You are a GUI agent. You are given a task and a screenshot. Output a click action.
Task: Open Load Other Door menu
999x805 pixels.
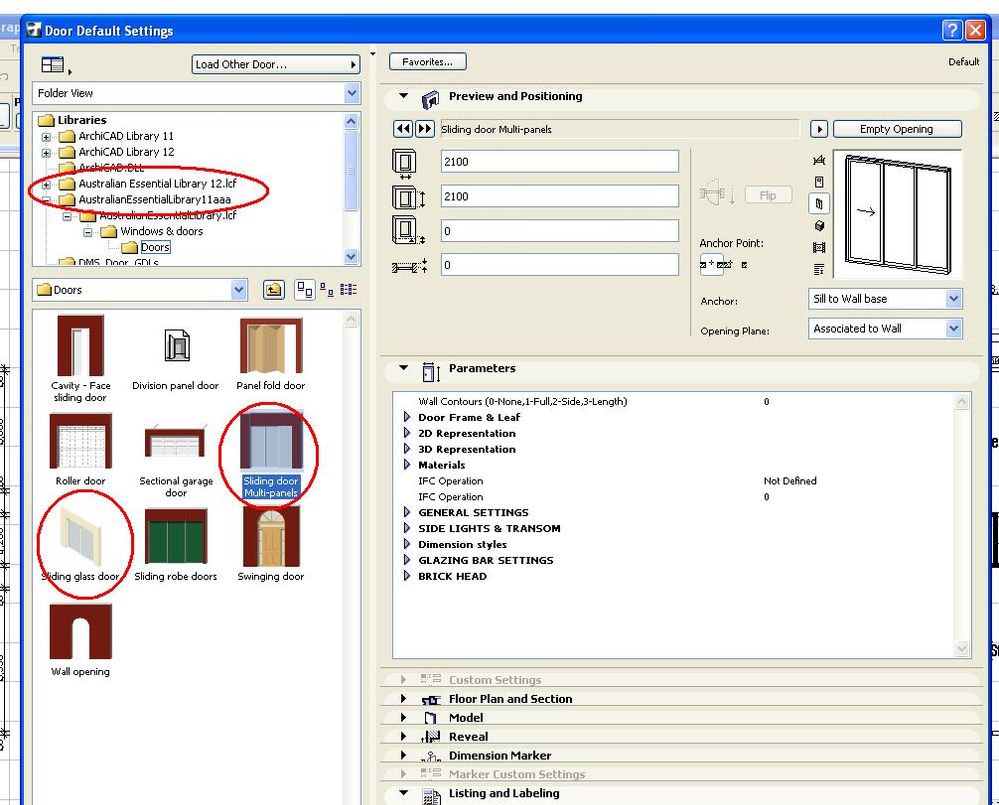tap(276, 64)
